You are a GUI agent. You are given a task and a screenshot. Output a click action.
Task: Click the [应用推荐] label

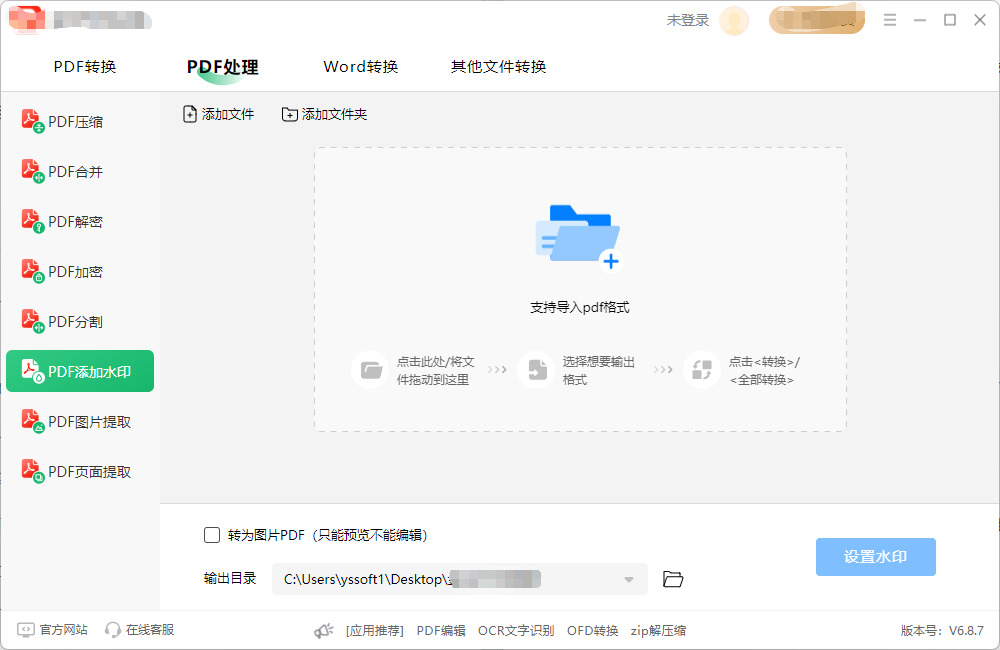click(375, 631)
